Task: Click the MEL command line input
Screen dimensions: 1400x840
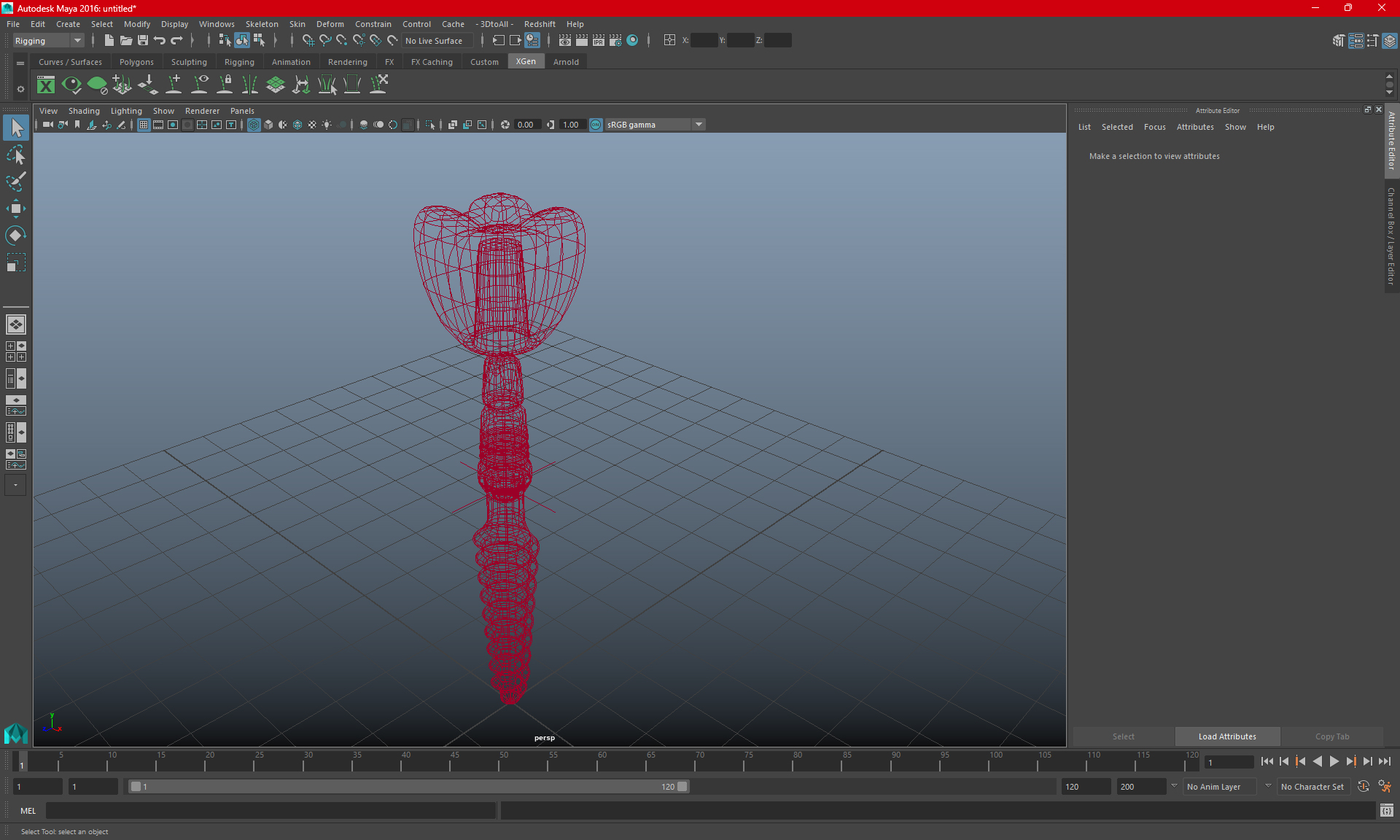Action: (x=271, y=810)
